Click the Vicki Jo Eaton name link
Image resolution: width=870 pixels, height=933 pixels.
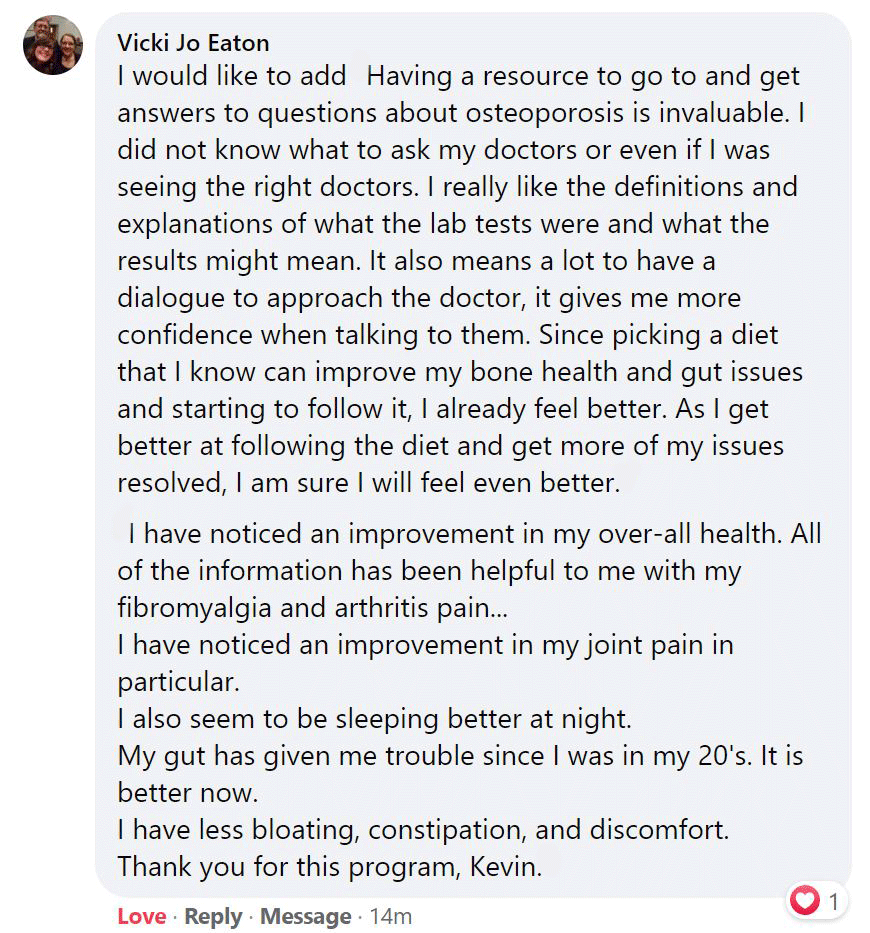click(193, 43)
